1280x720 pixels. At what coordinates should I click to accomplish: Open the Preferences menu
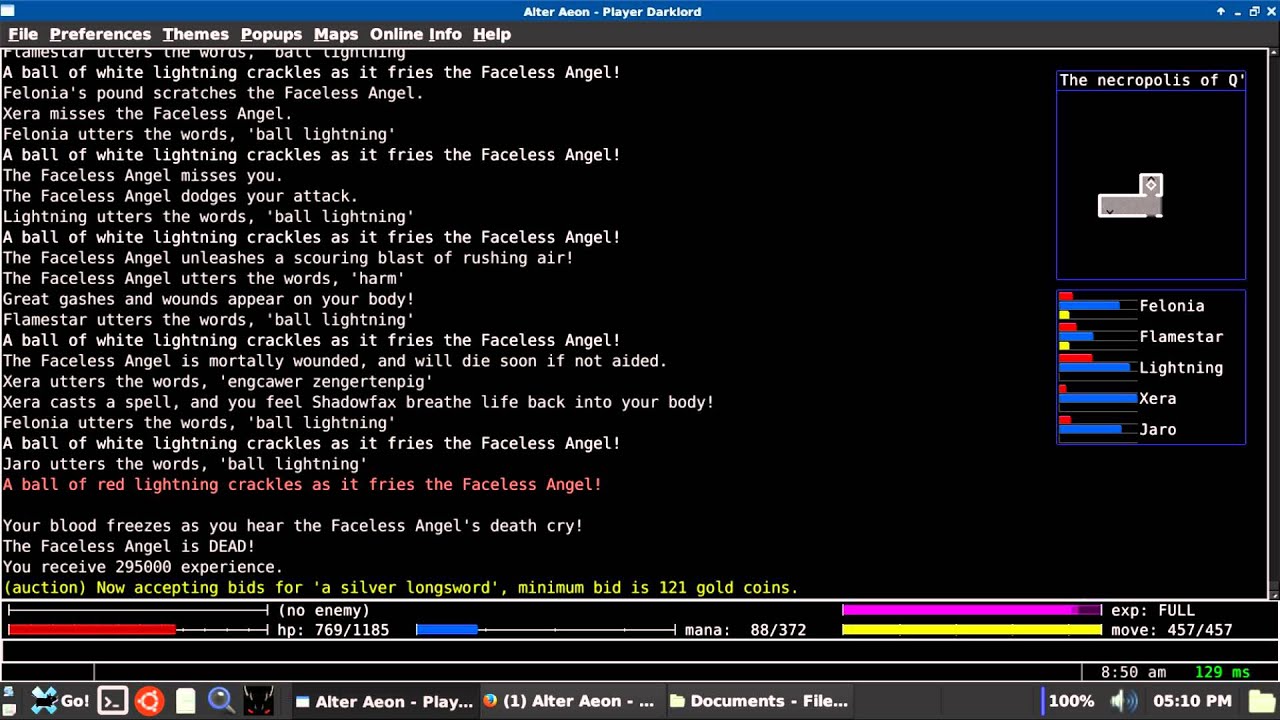pyautogui.click(x=100, y=34)
